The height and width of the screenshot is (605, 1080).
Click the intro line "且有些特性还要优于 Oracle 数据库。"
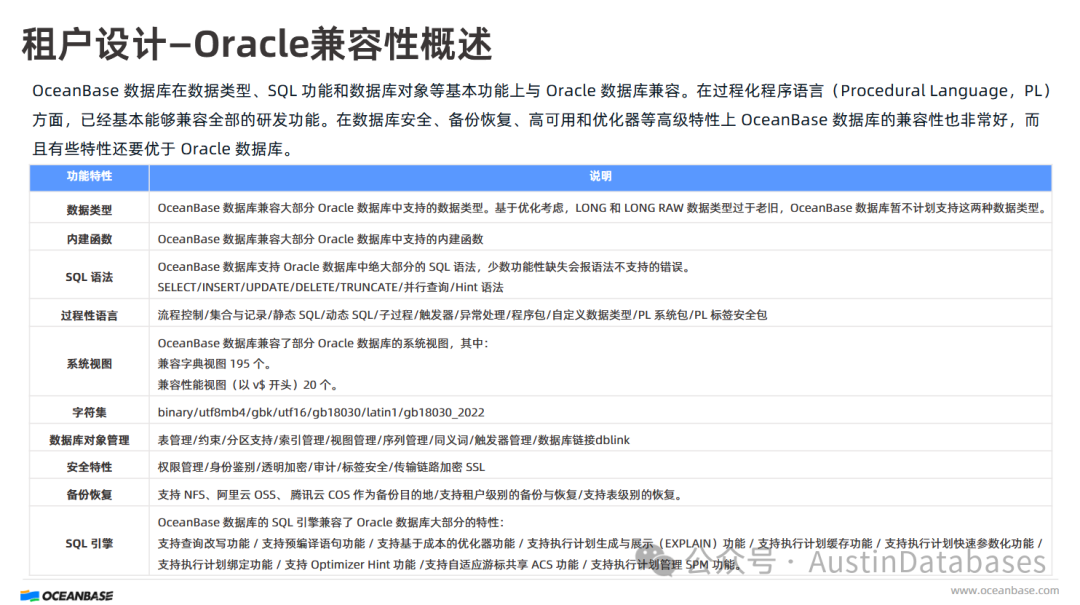(x=164, y=149)
